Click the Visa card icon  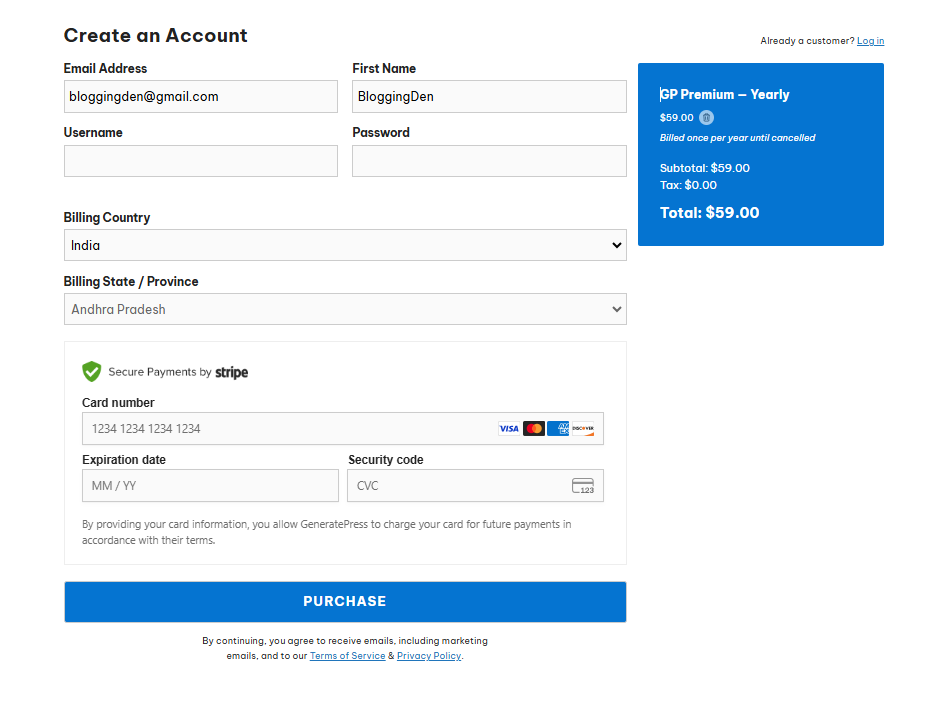coord(509,428)
